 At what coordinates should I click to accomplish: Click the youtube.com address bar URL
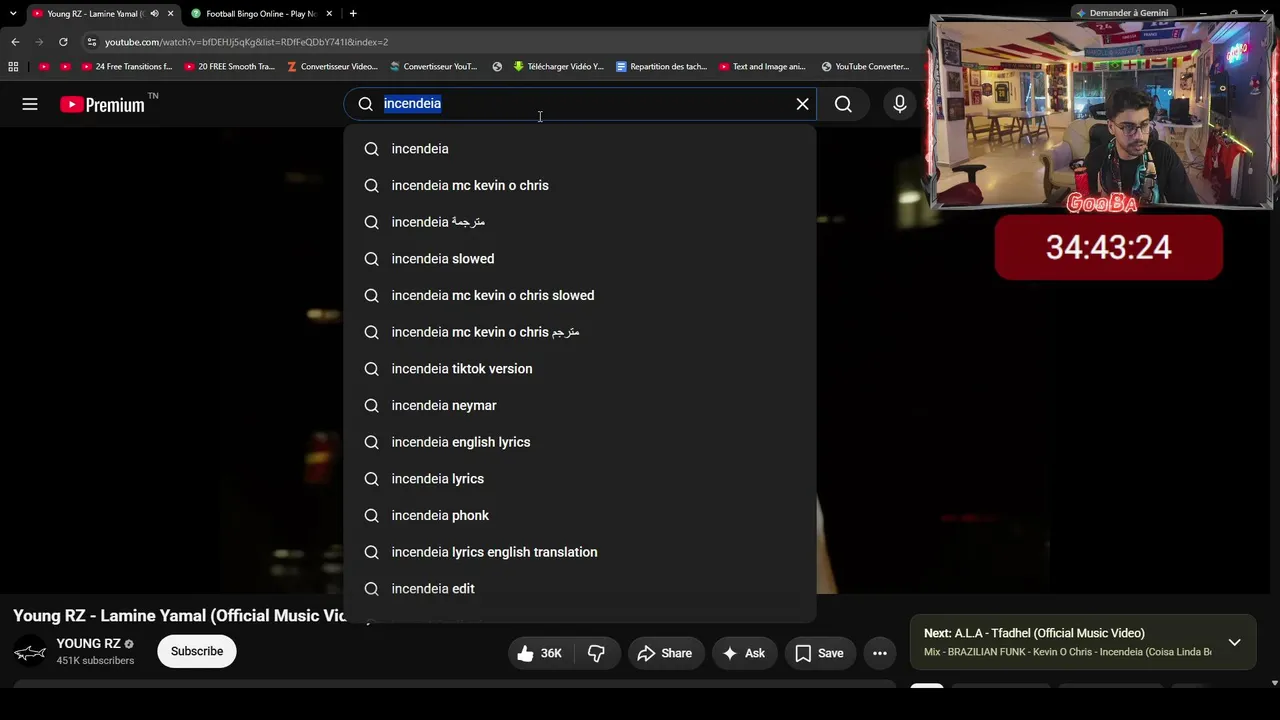[x=246, y=42]
